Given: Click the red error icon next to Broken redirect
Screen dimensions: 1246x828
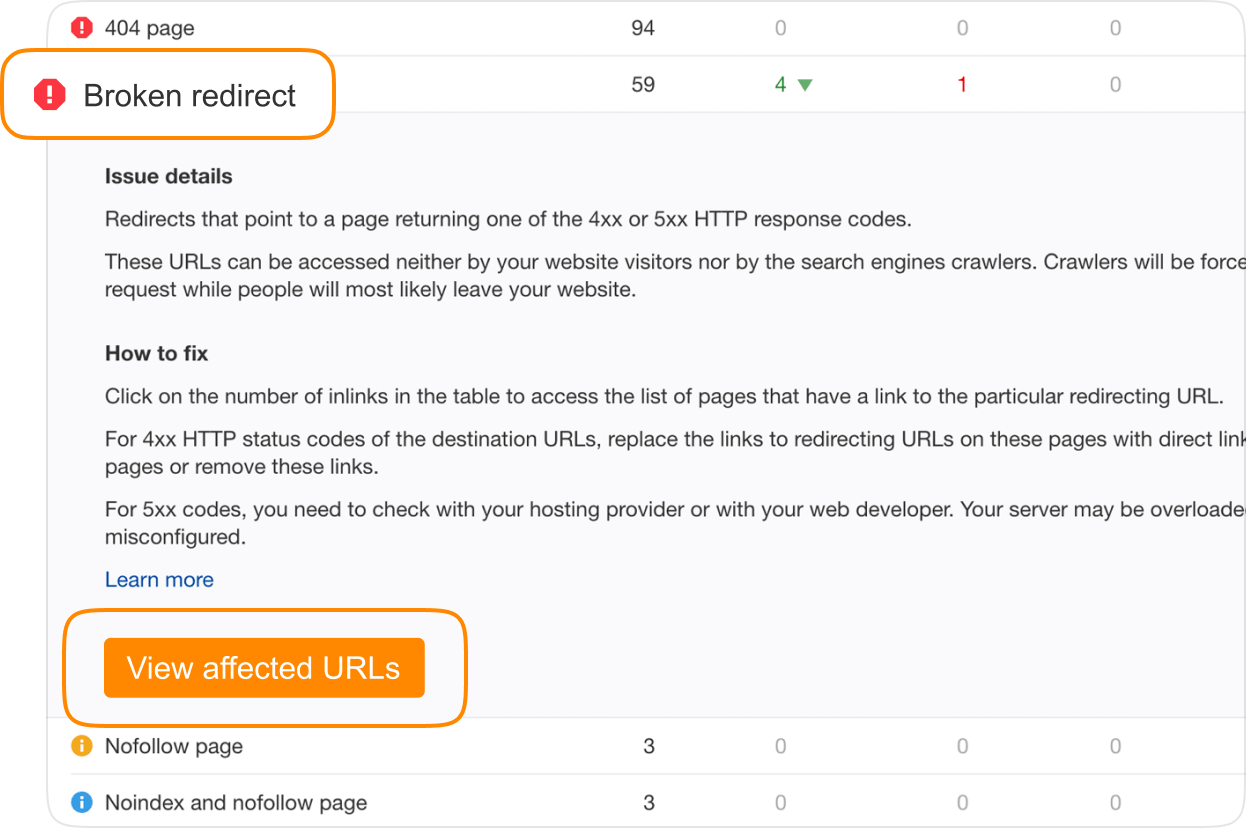Looking at the screenshot, I should point(49,95).
